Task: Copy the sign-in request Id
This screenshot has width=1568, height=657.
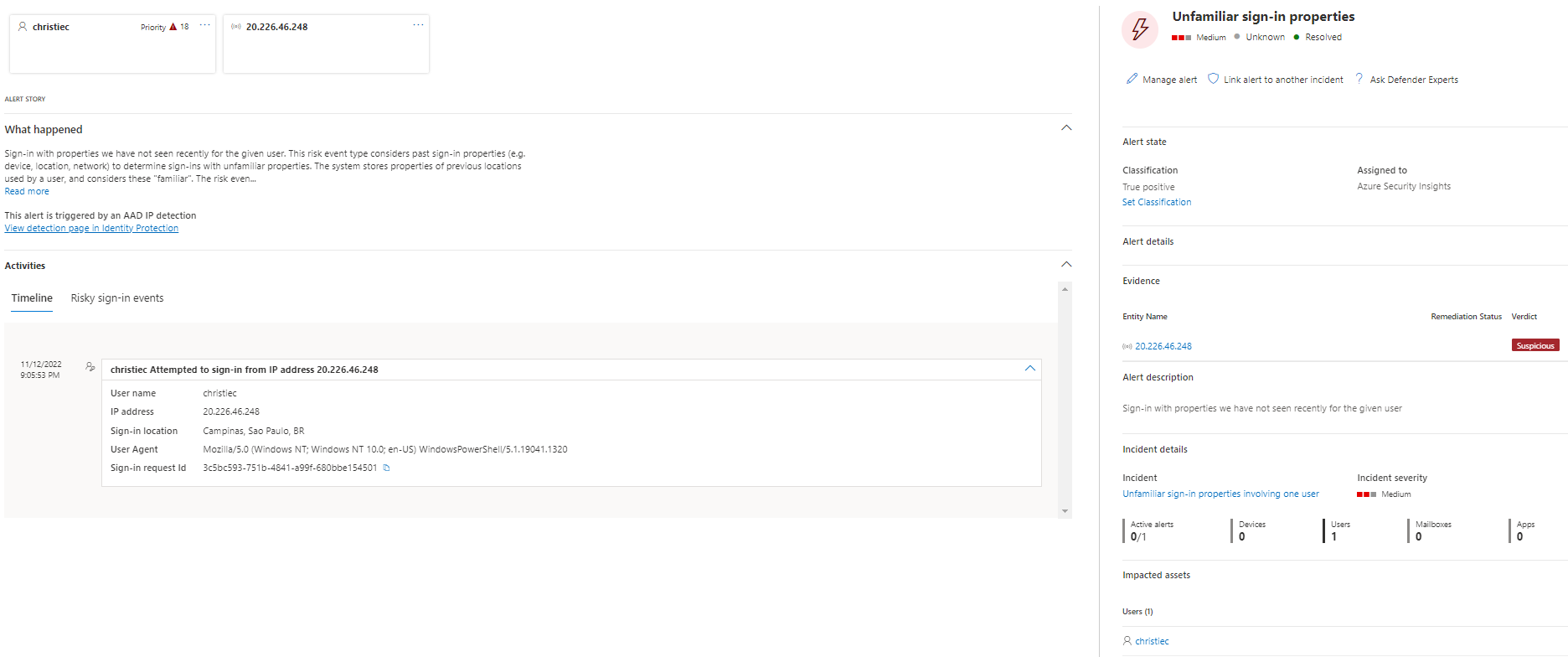Action: tap(386, 468)
